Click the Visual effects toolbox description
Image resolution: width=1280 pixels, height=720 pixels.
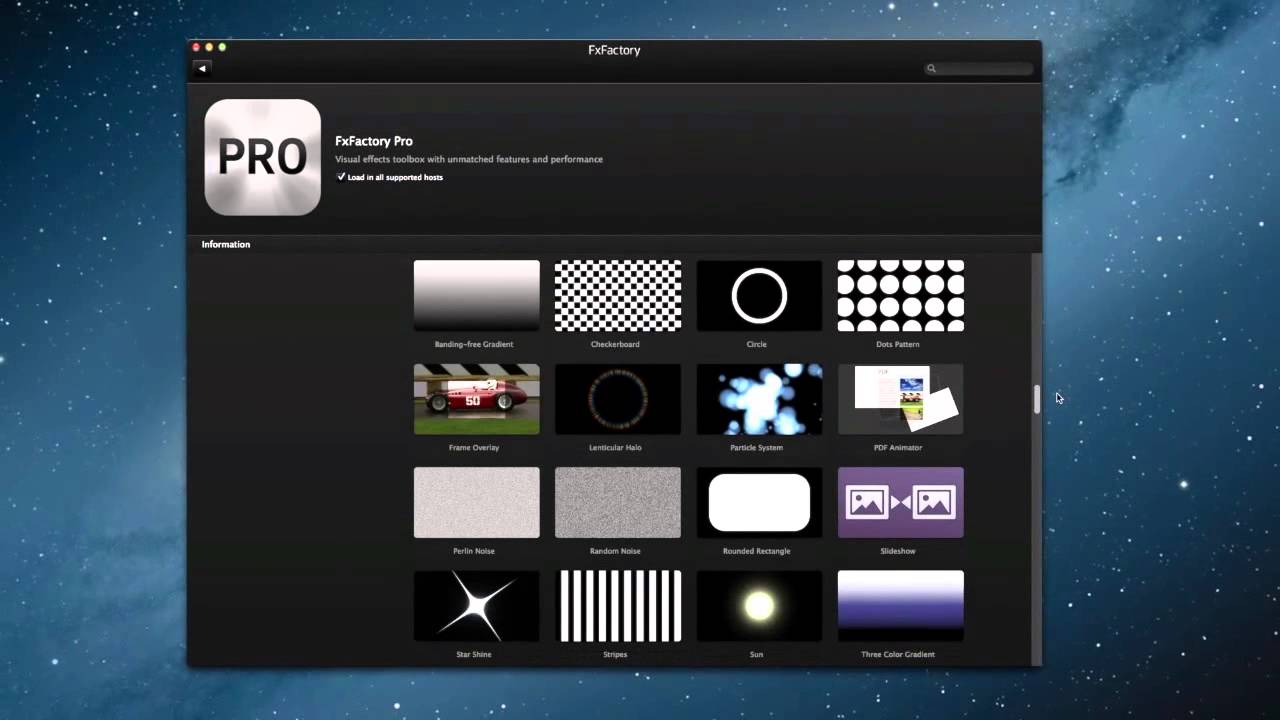point(469,159)
